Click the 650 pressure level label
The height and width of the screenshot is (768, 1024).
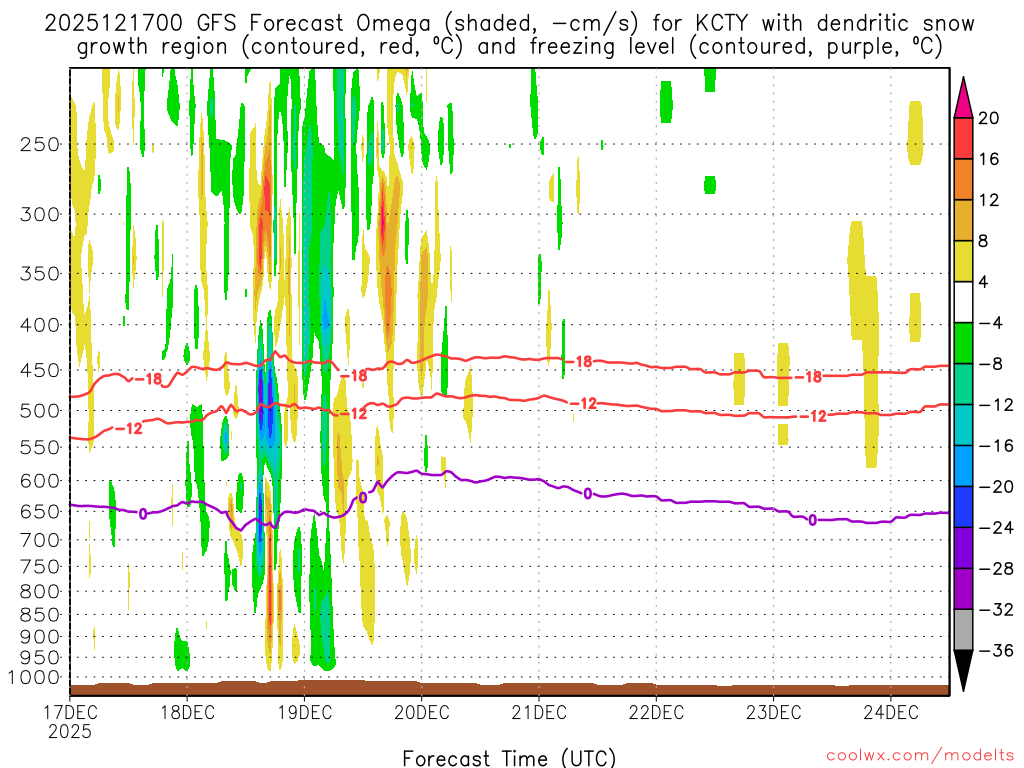[x=40, y=511]
